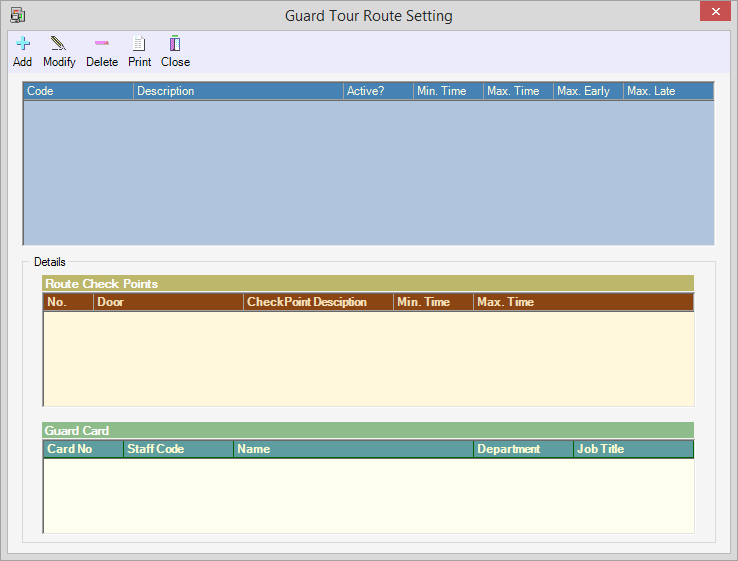The image size is (738, 561).
Task: Click the Modify pencil icon
Action: (x=59, y=44)
